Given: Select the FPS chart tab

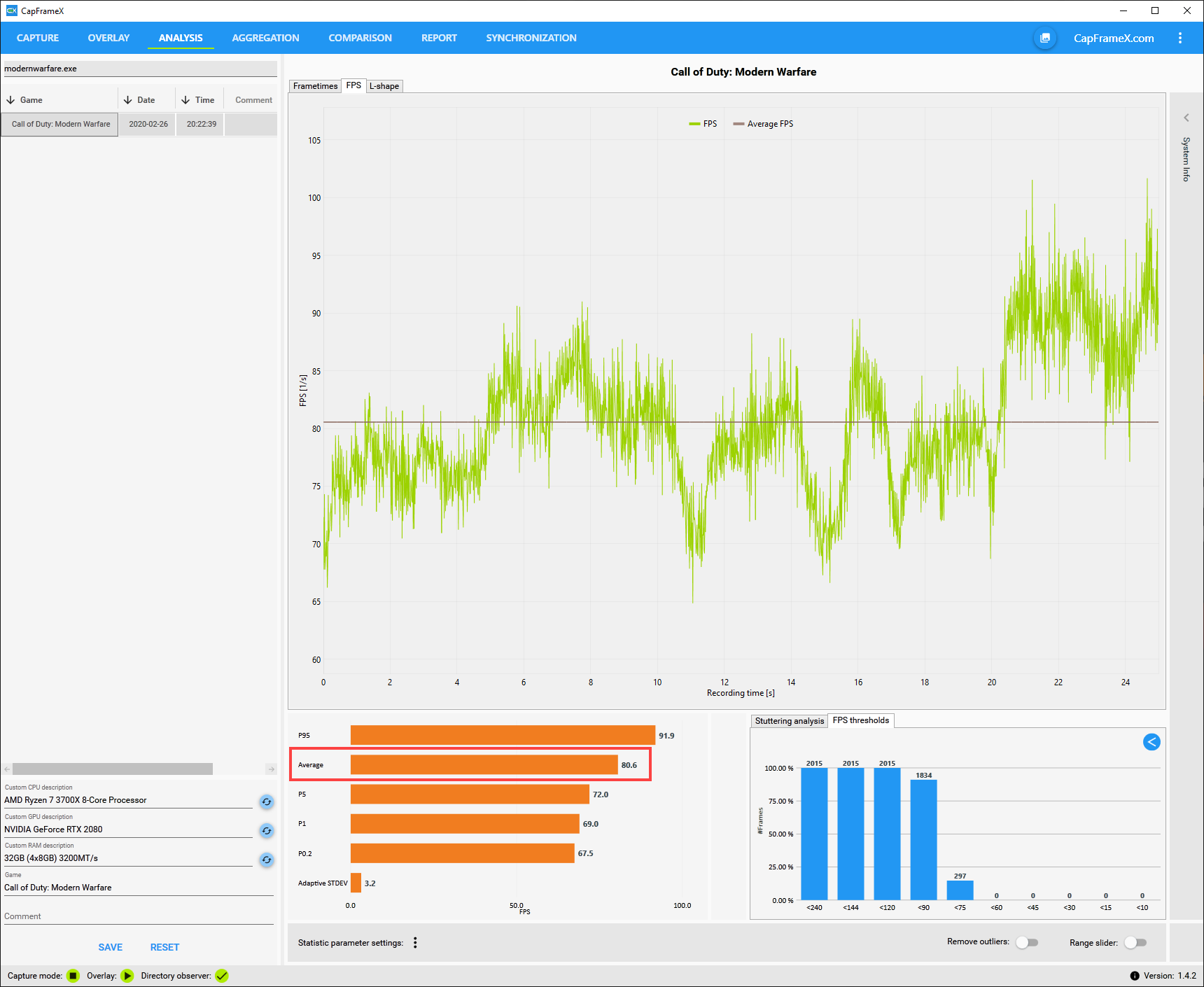Looking at the screenshot, I should (x=353, y=85).
